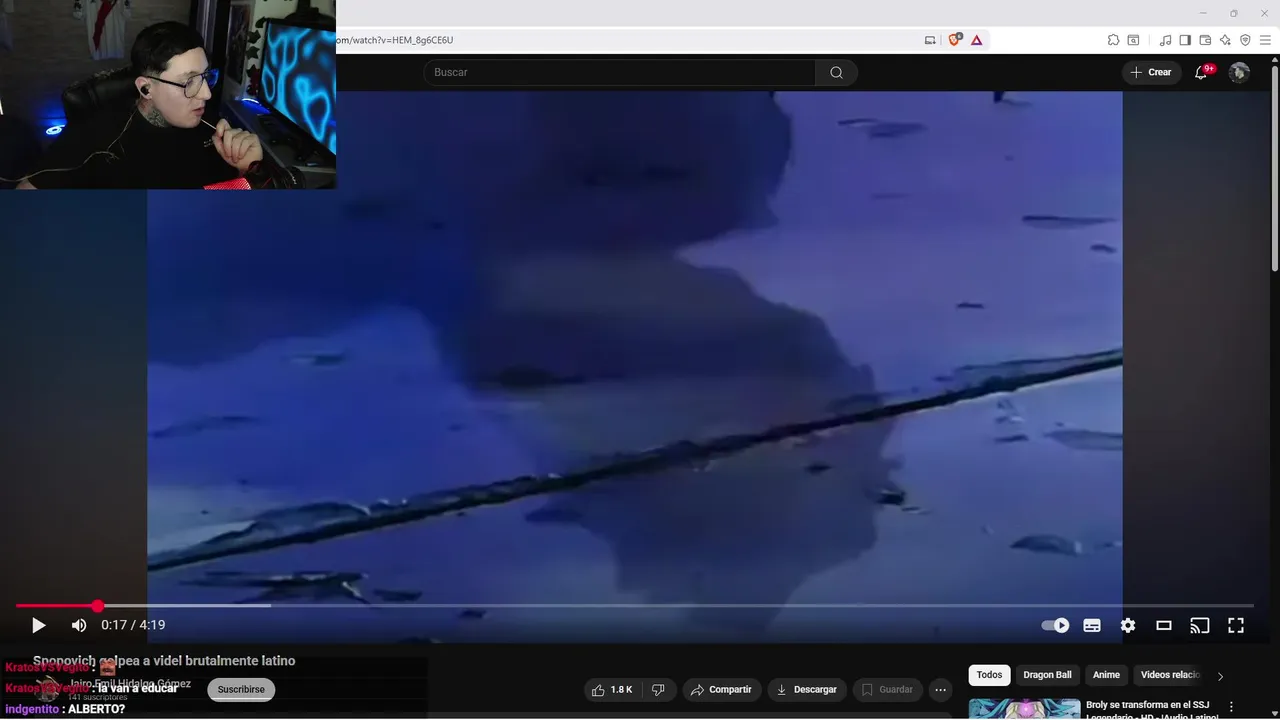Toggle the autoplay switch in player

[x=1055, y=625]
